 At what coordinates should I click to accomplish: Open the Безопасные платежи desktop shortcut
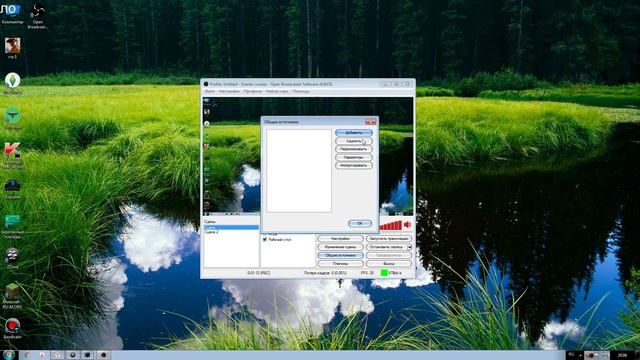coord(12,227)
